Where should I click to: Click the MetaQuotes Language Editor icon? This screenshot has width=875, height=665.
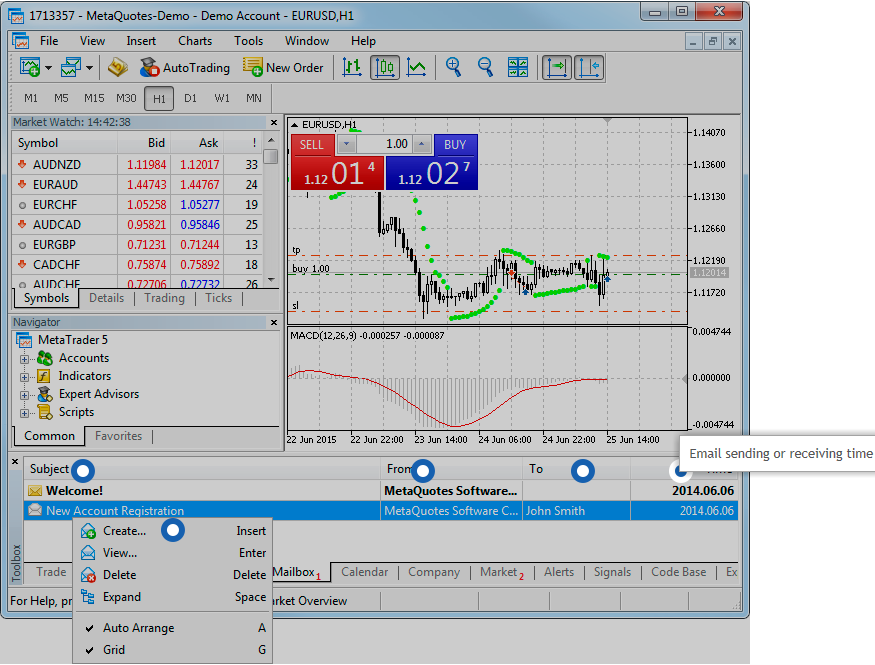coord(118,68)
